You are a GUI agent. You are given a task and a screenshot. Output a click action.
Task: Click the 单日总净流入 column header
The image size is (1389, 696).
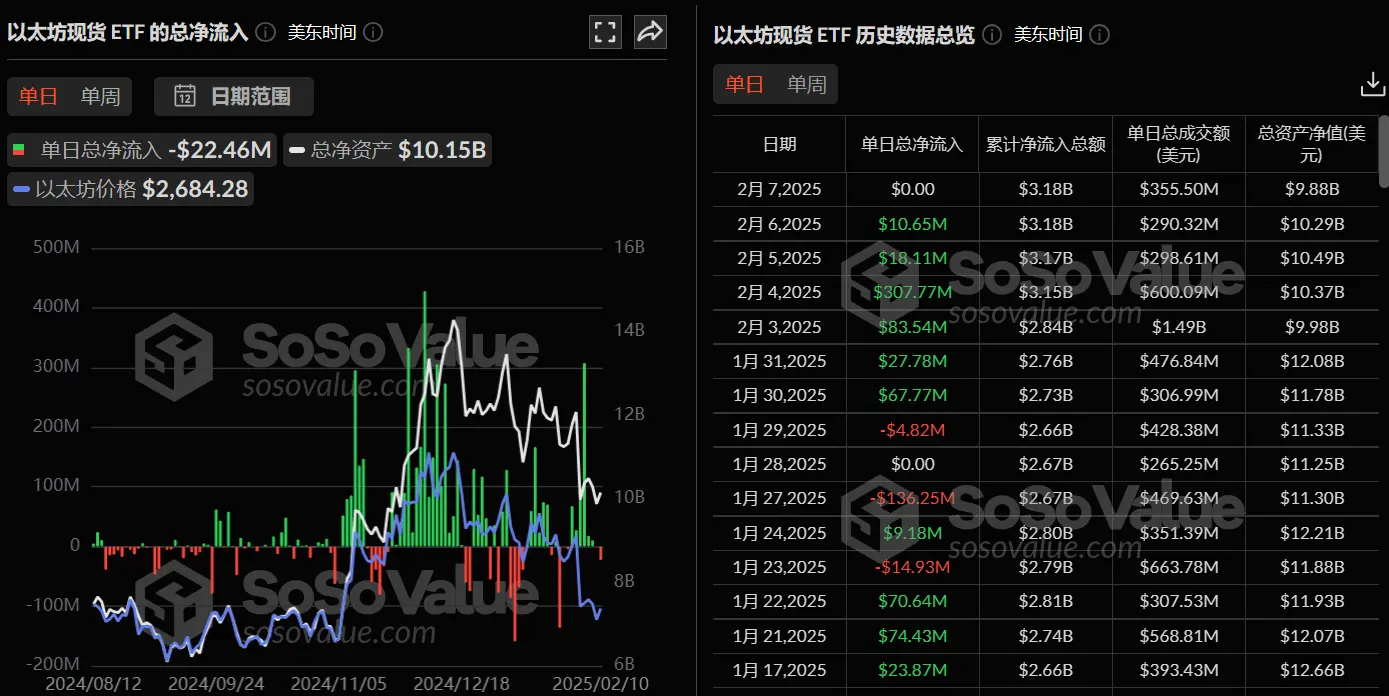pos(912,144)
